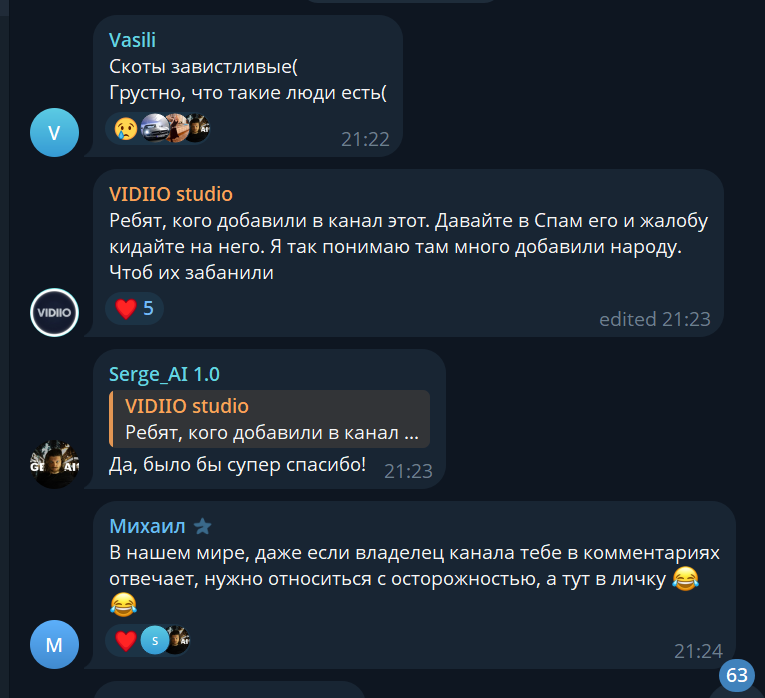Click the 21:22 timestamp on Vasili's message

pos(365,140)
